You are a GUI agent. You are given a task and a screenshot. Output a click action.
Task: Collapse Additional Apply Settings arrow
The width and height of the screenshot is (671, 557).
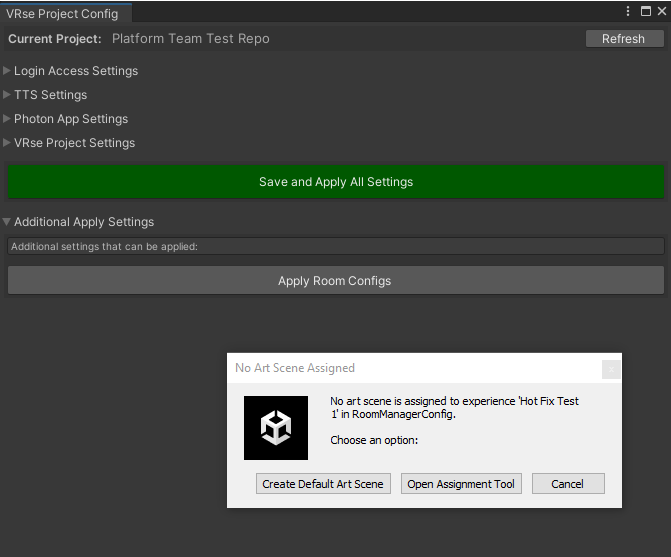pos(6,222)
